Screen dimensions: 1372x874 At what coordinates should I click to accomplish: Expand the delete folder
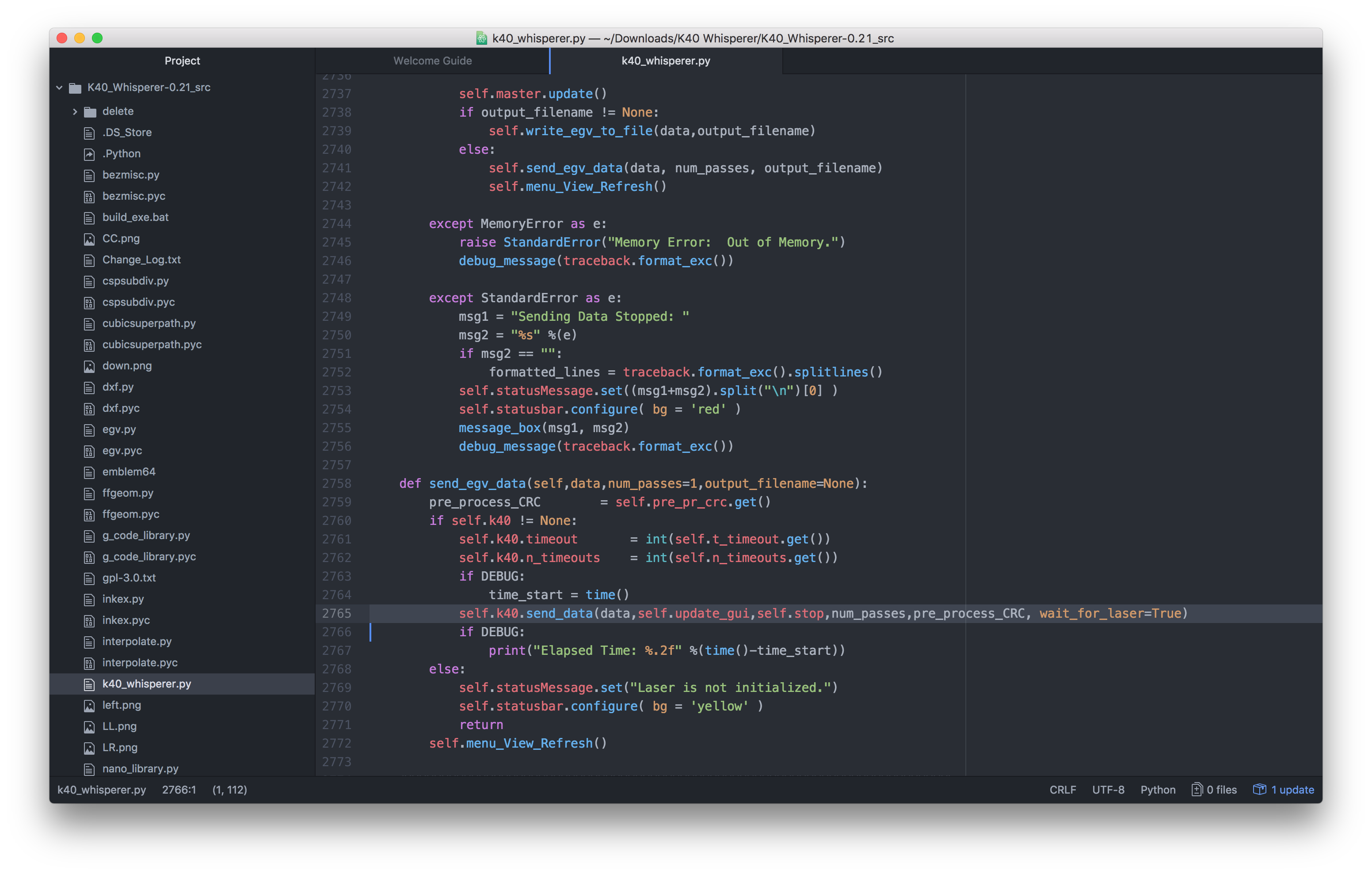coord(75,112)
